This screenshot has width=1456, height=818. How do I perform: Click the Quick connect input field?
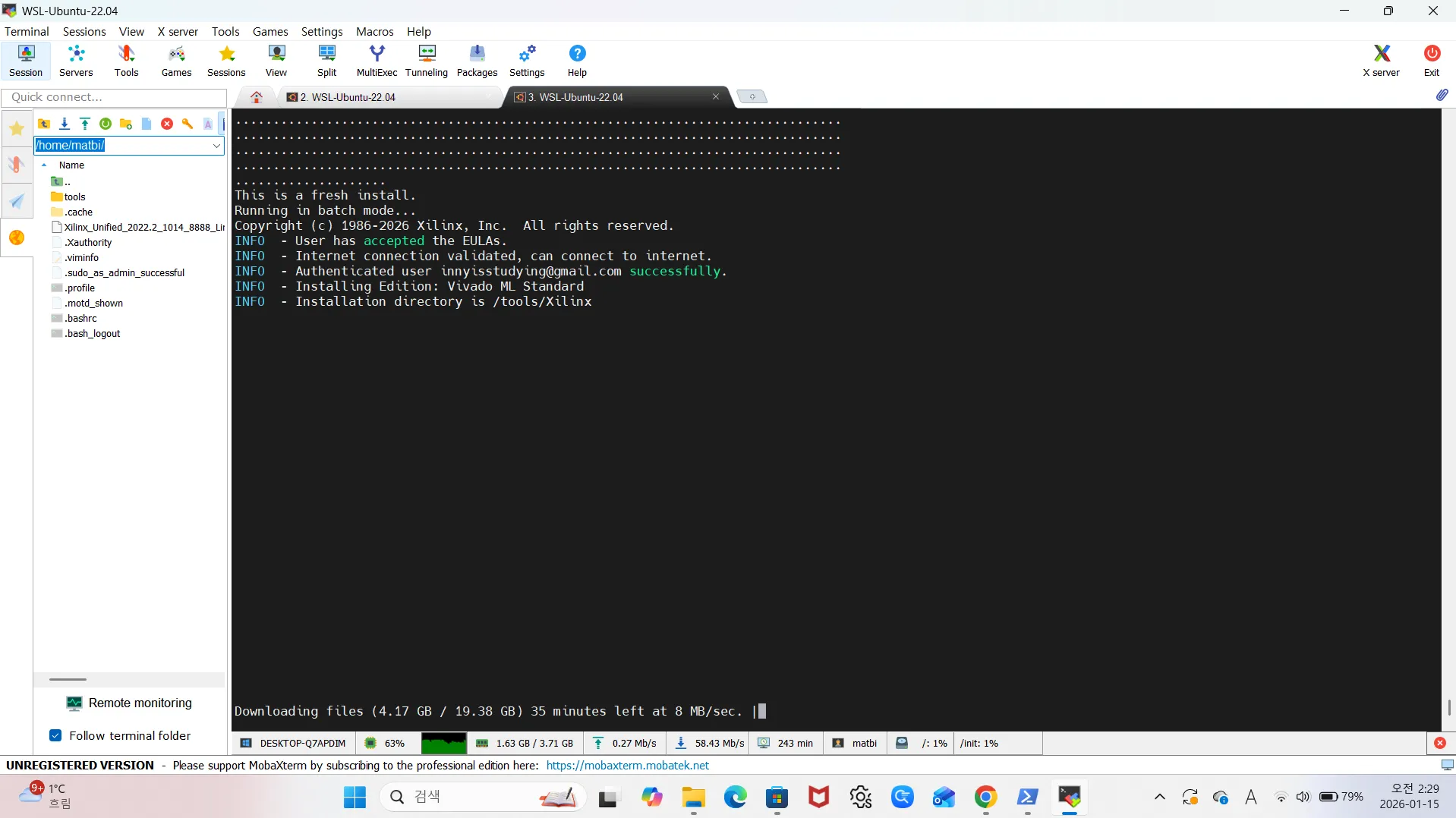tap(114, 97)
